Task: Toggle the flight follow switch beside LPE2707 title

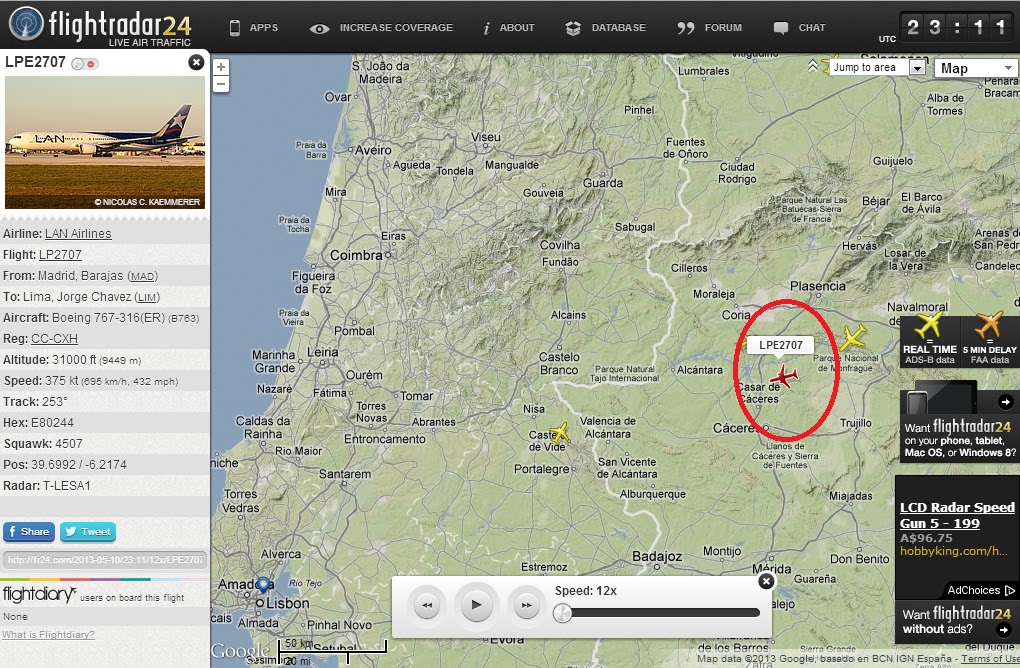Action: [x=85, y=64]
